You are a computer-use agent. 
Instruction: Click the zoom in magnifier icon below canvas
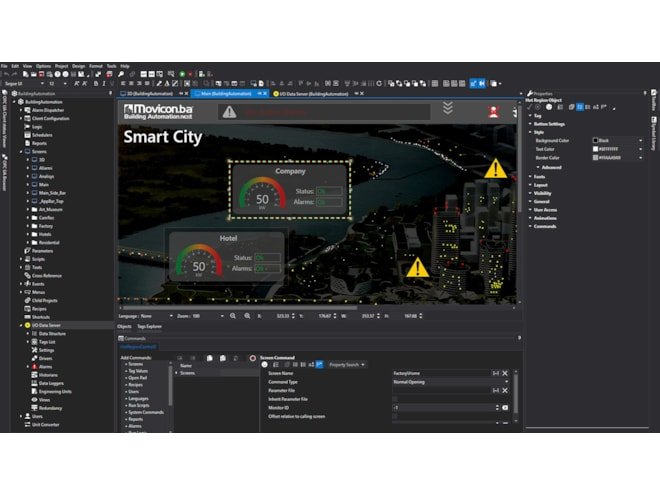point(232,316)
